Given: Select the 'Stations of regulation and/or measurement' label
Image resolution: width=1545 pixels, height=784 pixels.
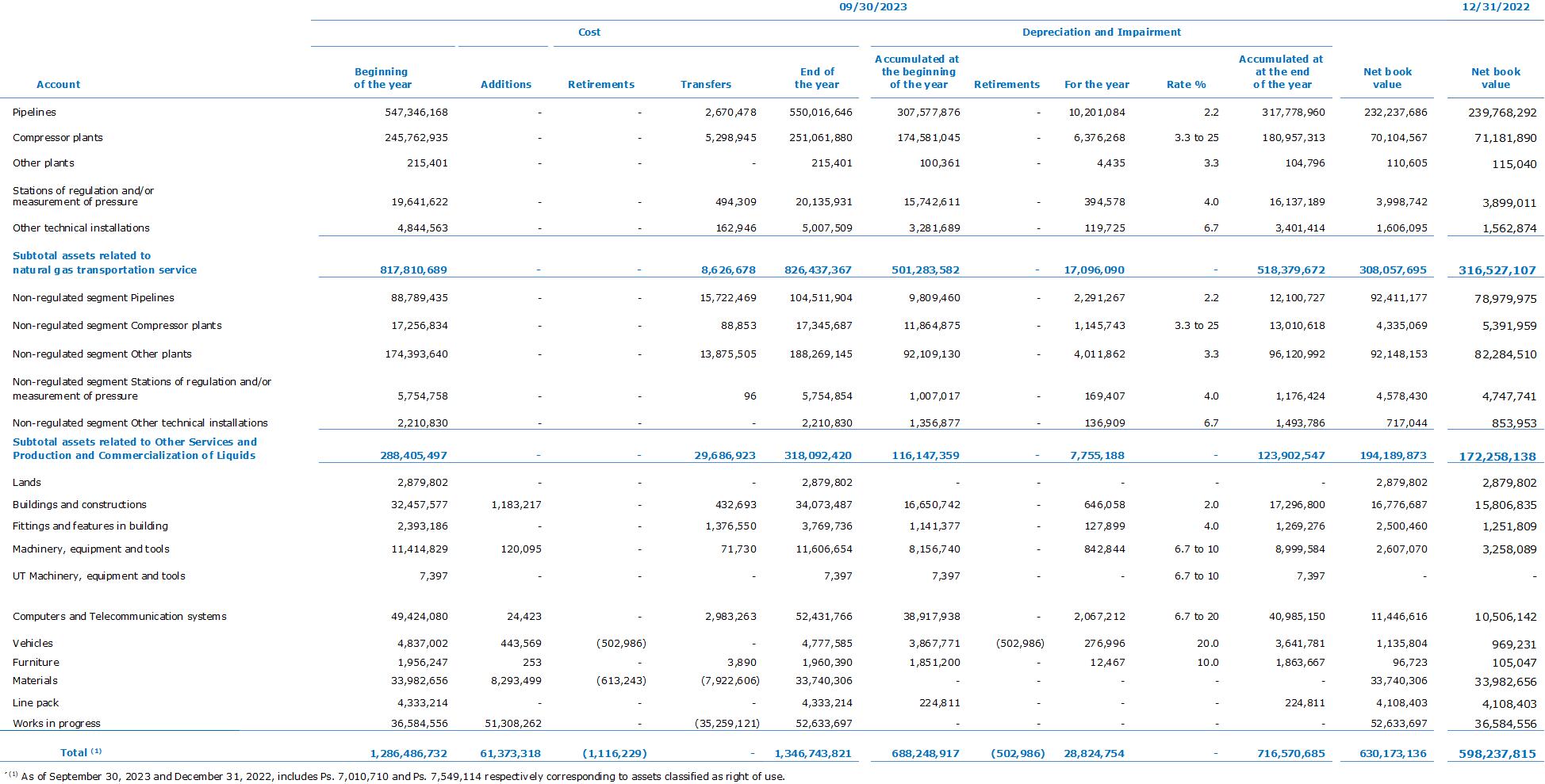Looking at the screenshot, I should click(83, 197).
